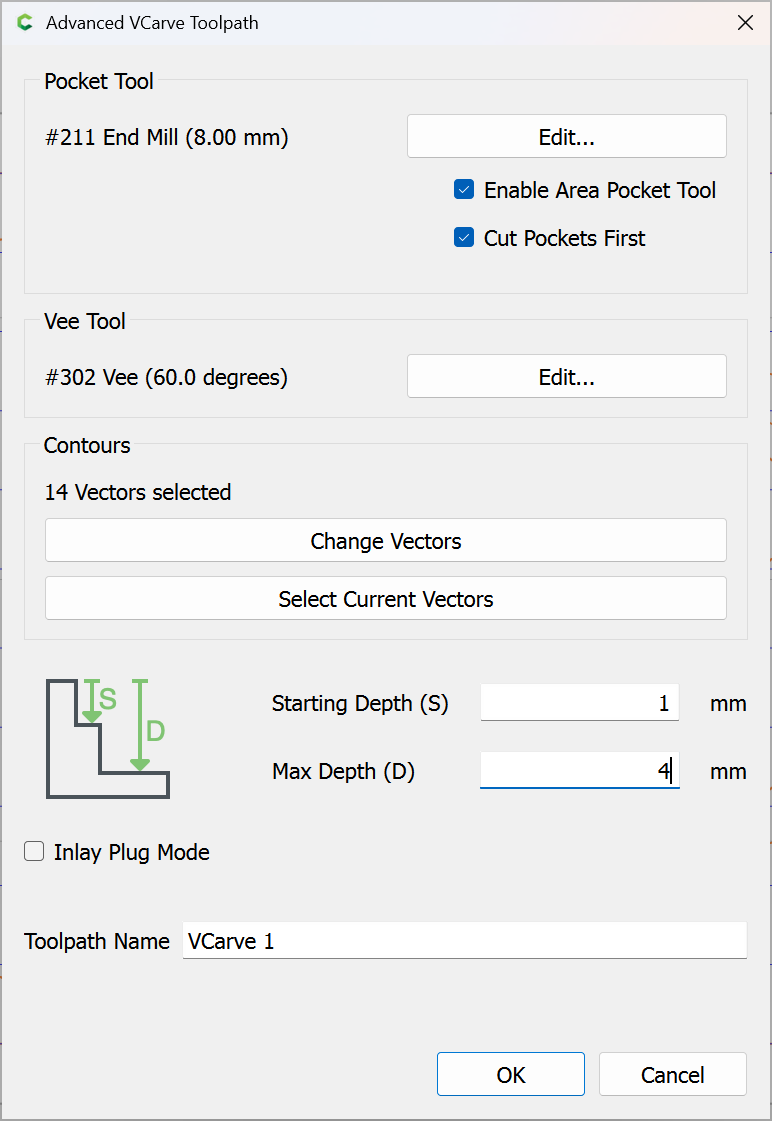Click the #211 End Mill tool label

point(167,138)
